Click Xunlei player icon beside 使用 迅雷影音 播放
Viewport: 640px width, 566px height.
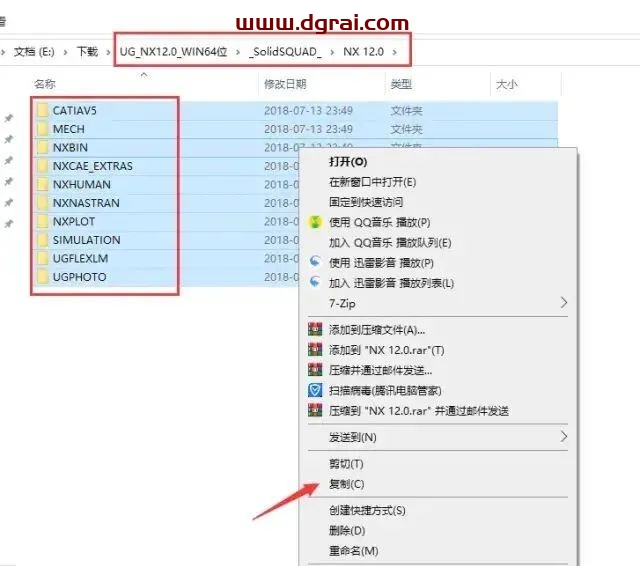[315, 262]
